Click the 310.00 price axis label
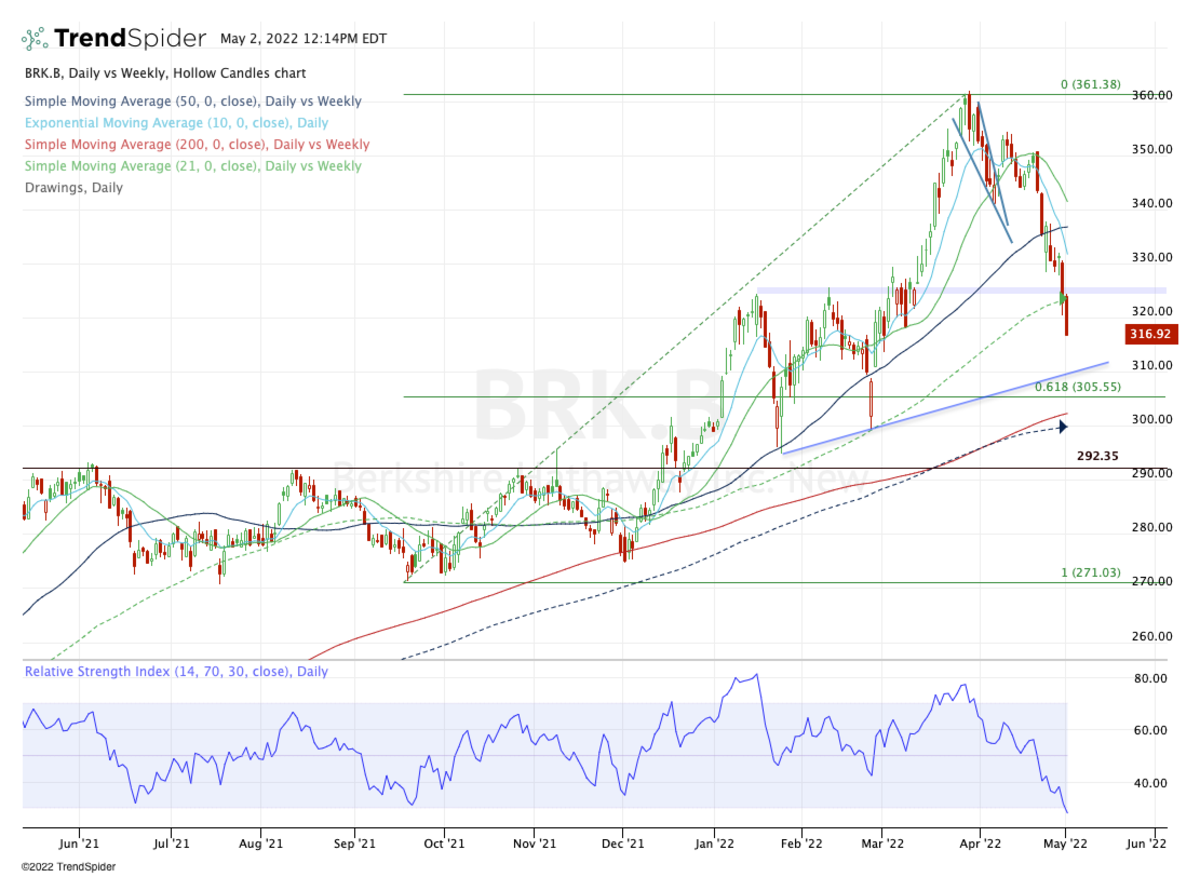This screenshot has height=877, width=1200. pos(1152,365)
